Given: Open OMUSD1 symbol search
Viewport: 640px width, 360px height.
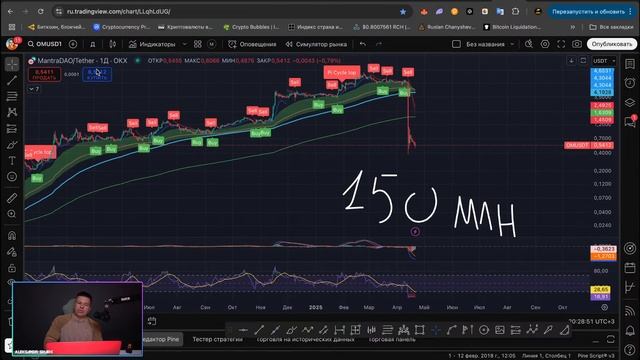Looking at the screenshot, I should pyautogui.click(x=45, y=44).
